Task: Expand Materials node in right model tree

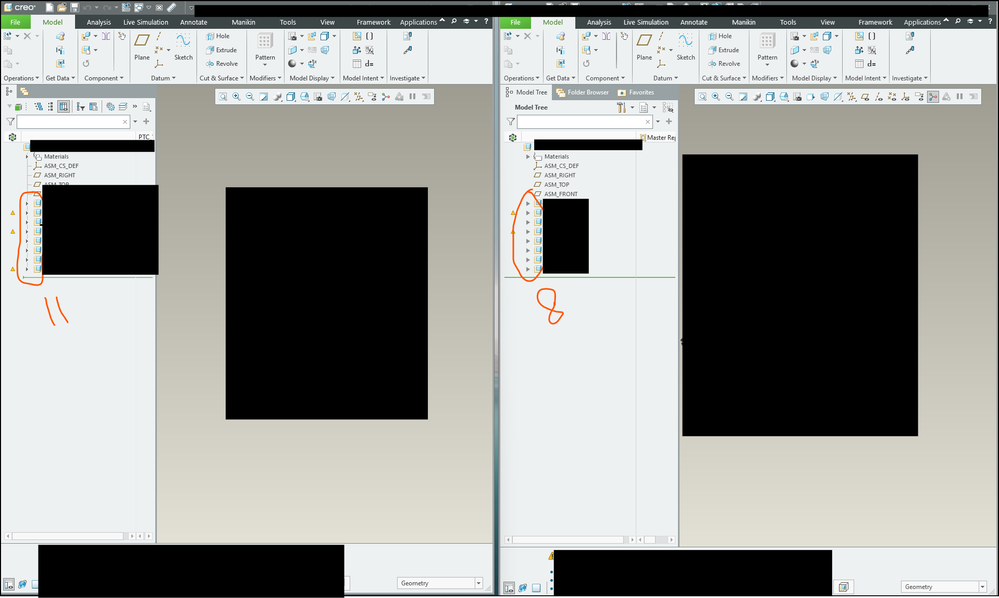Action: [528, 157]
